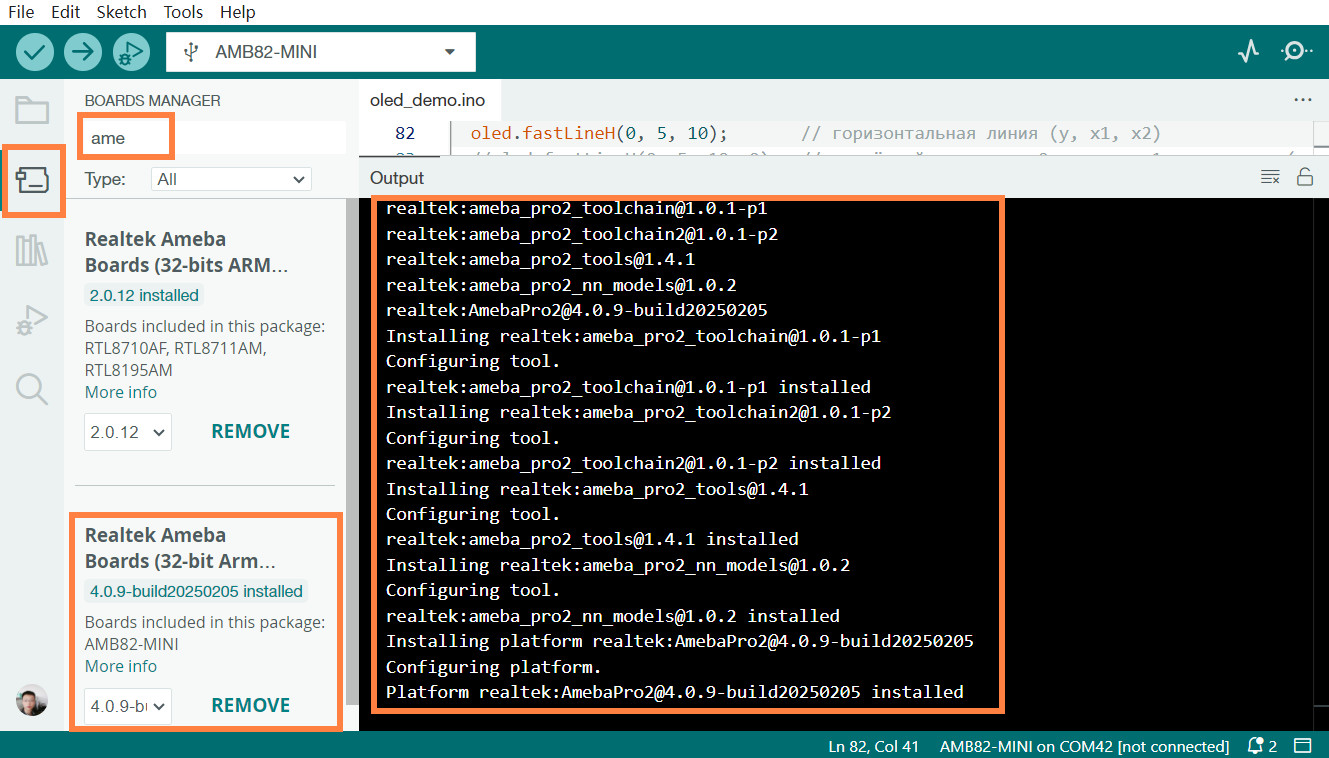
Task: Select the oled_demo.ino editor tab
Action: click(x=428, y=100)
